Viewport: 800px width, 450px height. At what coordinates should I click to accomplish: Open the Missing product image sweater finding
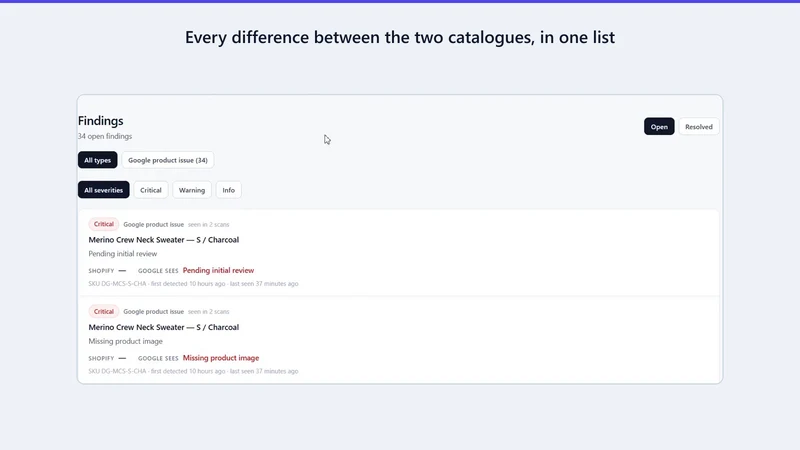[x=398, y=340]
